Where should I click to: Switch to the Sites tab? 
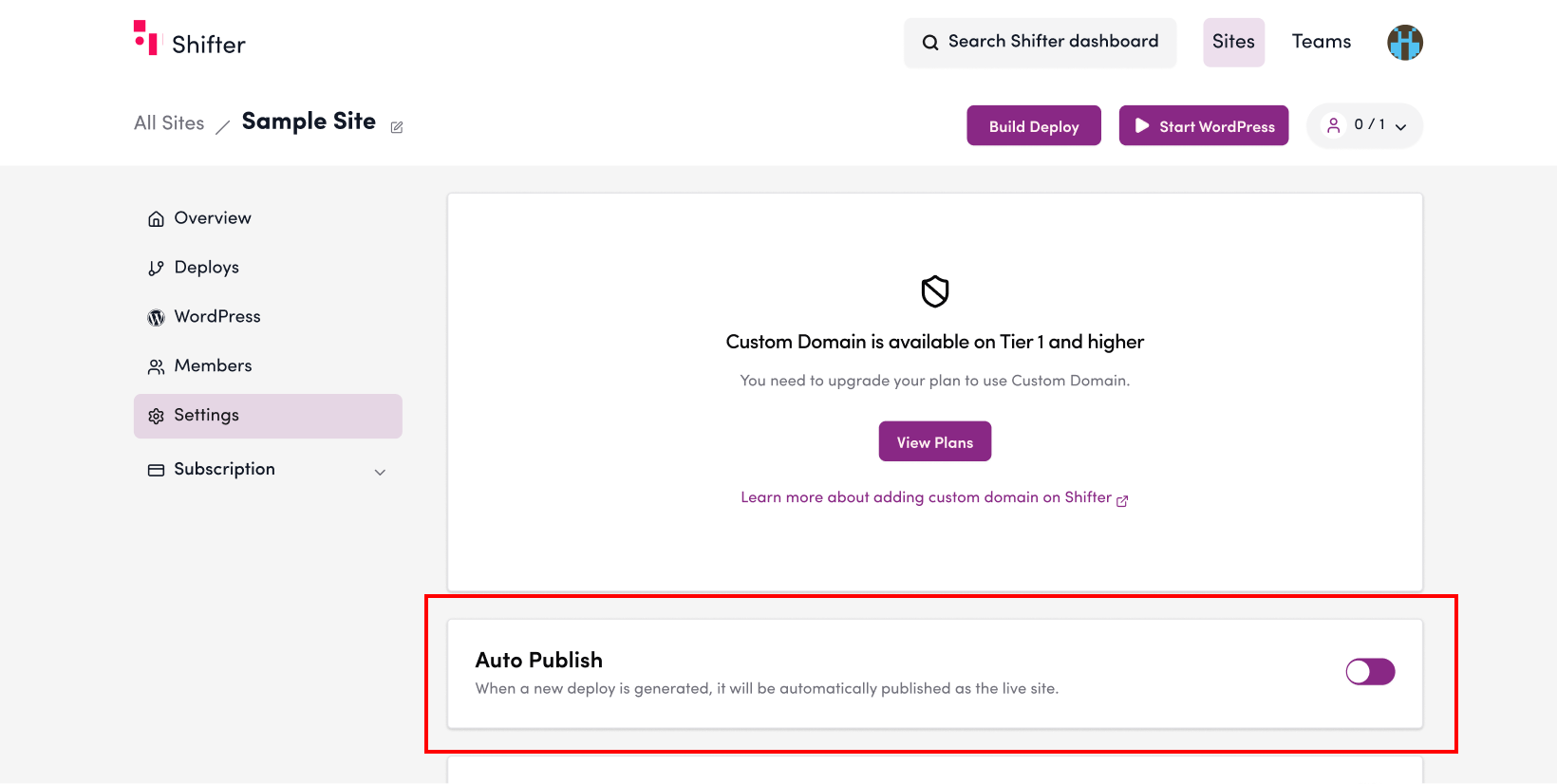(1233, 42)
